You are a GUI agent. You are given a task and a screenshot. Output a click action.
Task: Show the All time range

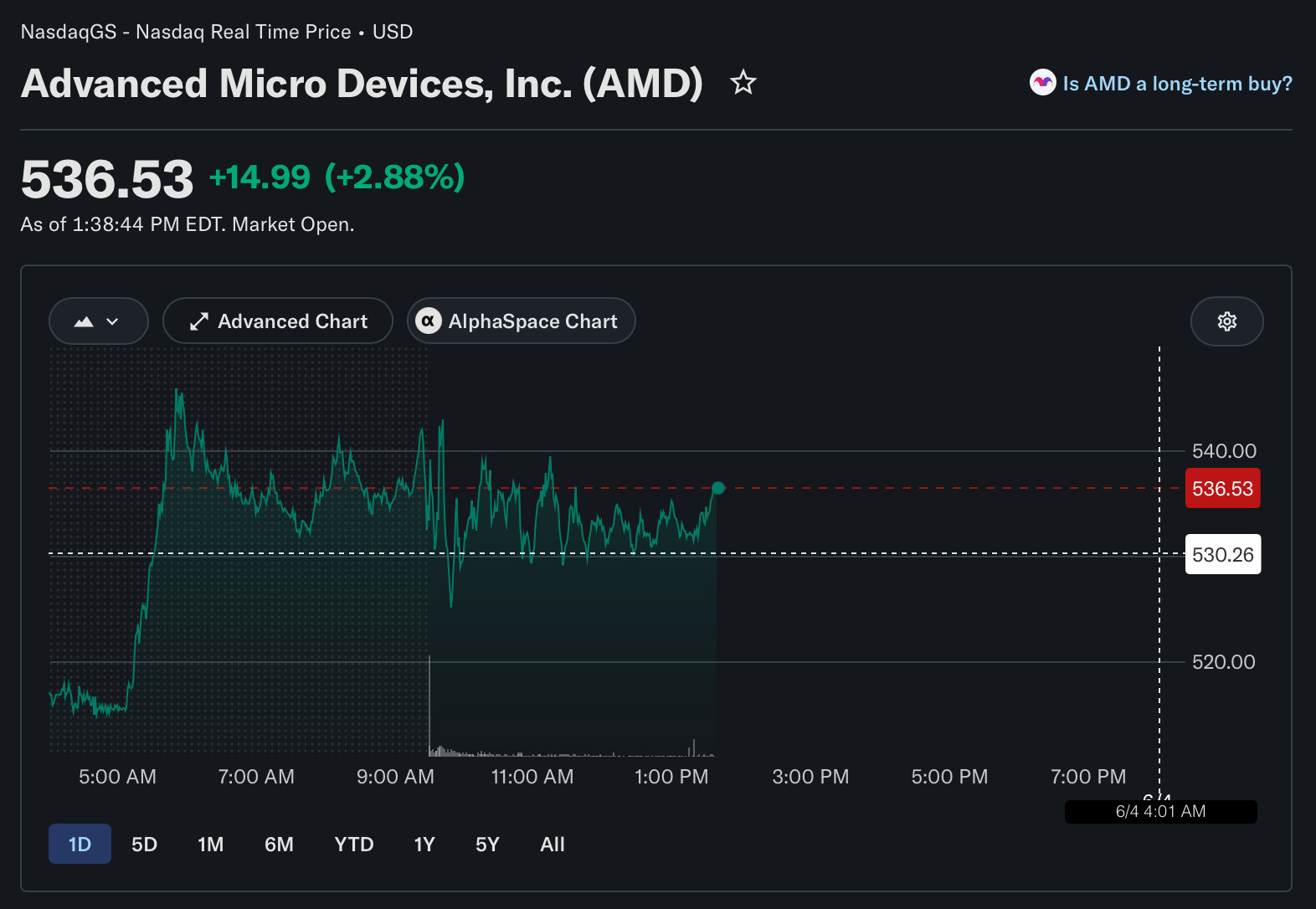(x=553, y=844)
